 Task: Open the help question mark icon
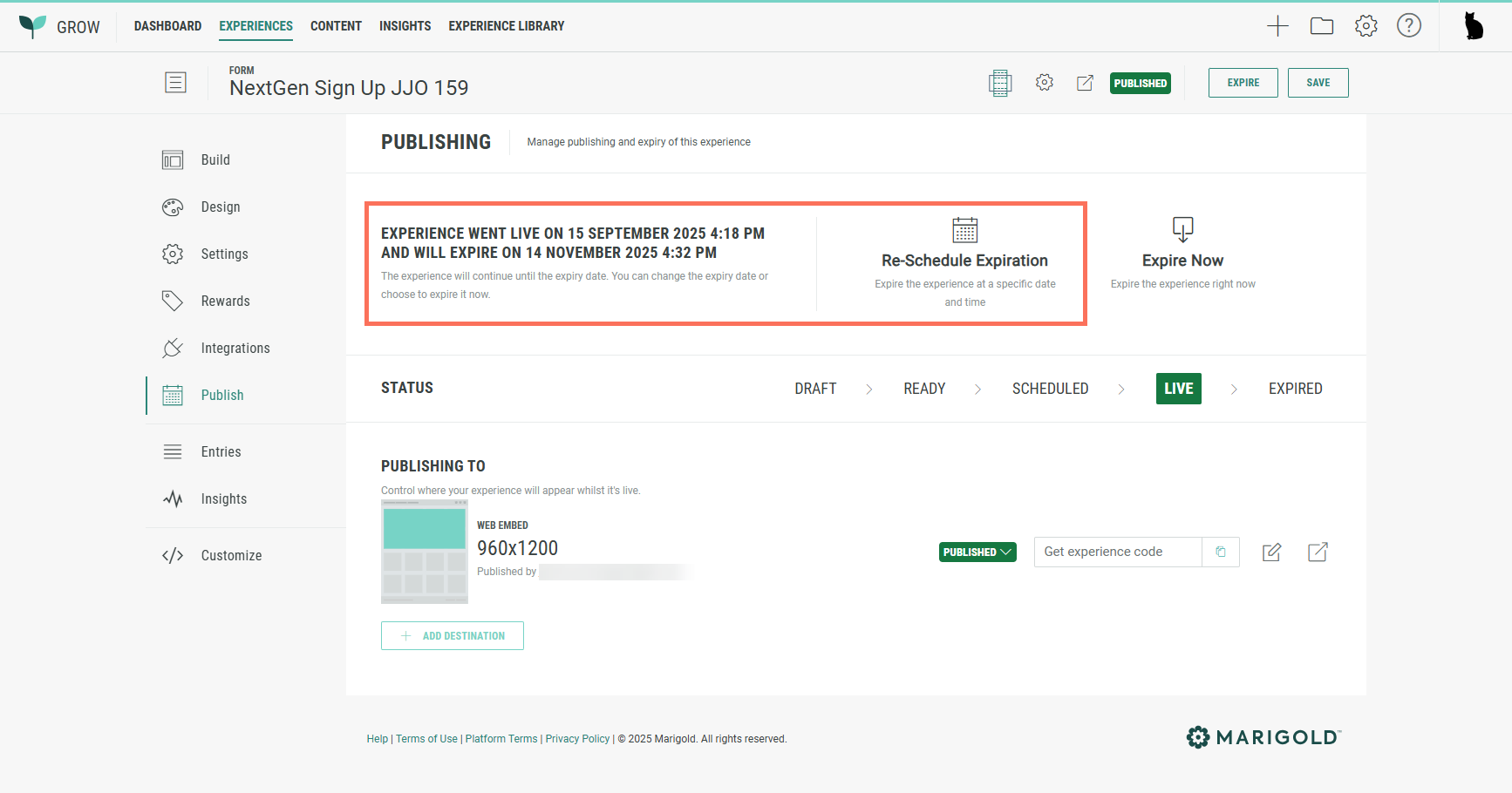[x=1408, y=26]
